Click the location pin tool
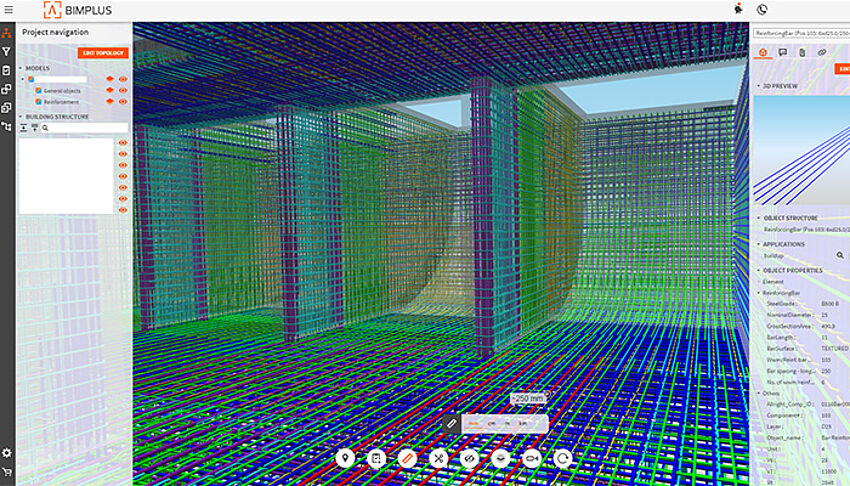Image resolution: width=850 pixels, height=486 pixels. tap(345, 458)
